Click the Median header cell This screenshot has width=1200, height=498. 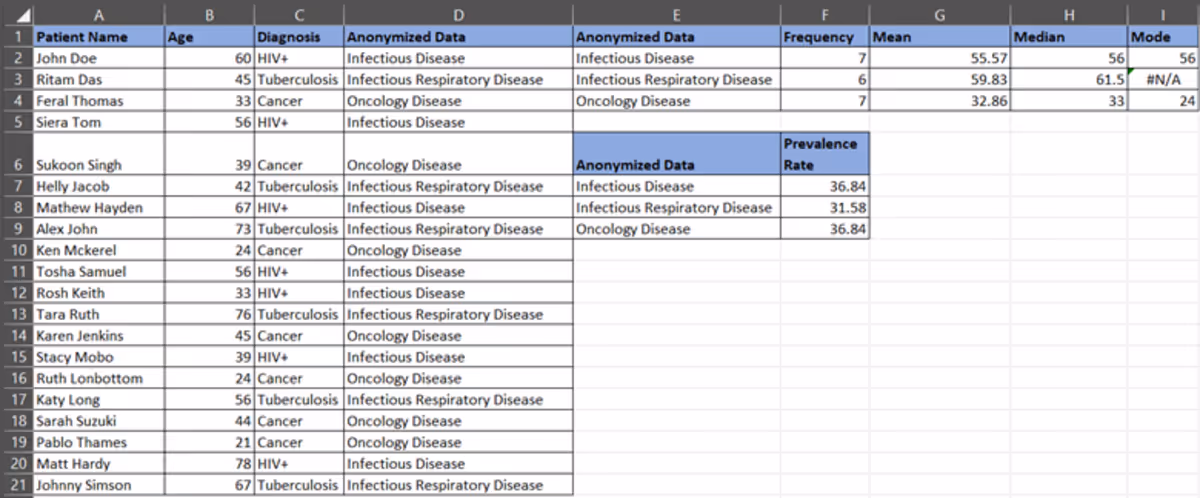click(x=1069, y=37)
